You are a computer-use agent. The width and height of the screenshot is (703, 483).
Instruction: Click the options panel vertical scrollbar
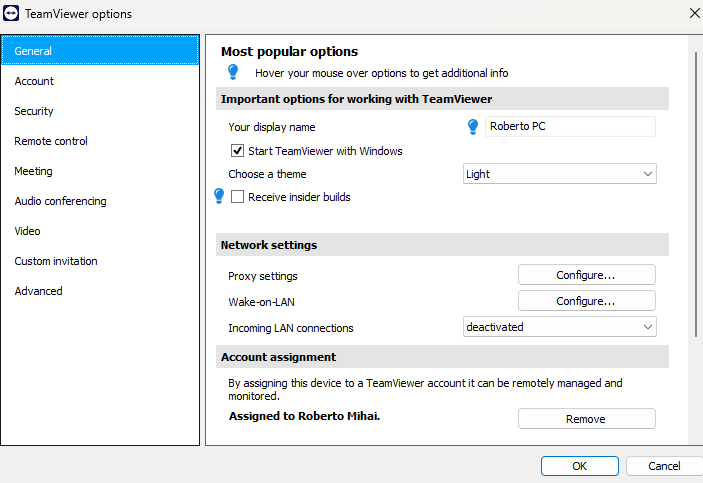(696, 194)
